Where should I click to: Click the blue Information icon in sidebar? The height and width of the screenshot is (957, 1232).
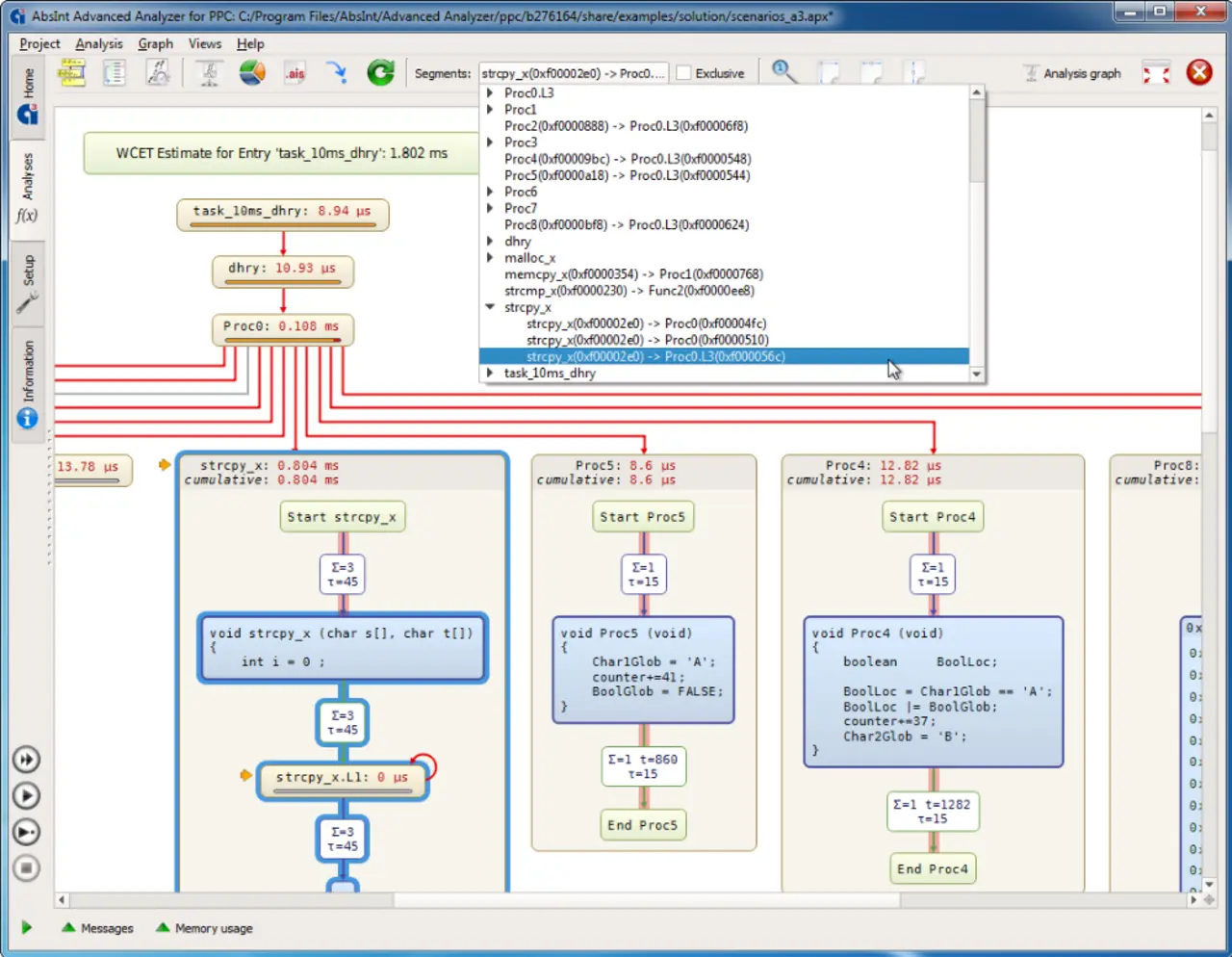click(27, 418)
